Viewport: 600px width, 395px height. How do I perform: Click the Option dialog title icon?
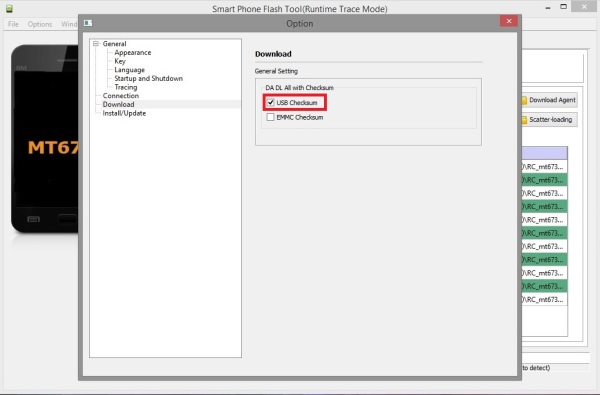[x=88, y=23]
